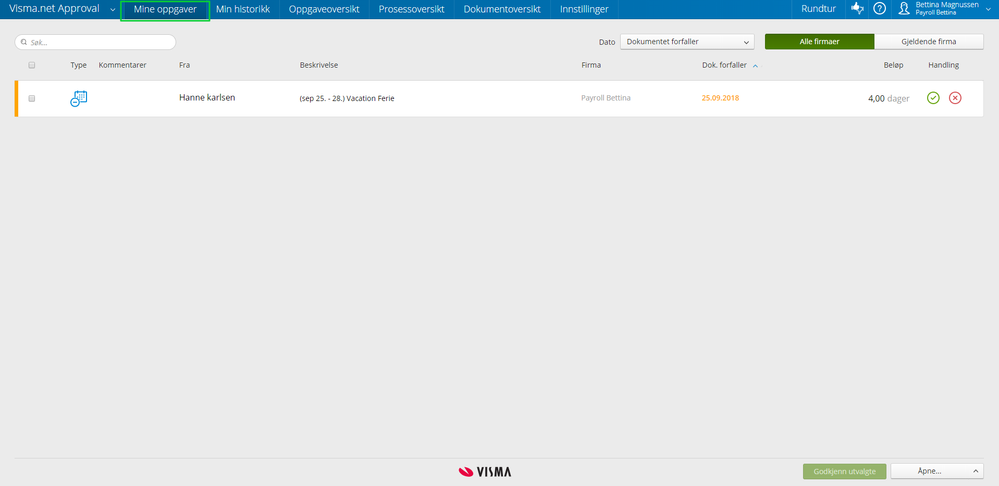Select Alle firmaer filter
Screen dimensions: 999x486
819,41
